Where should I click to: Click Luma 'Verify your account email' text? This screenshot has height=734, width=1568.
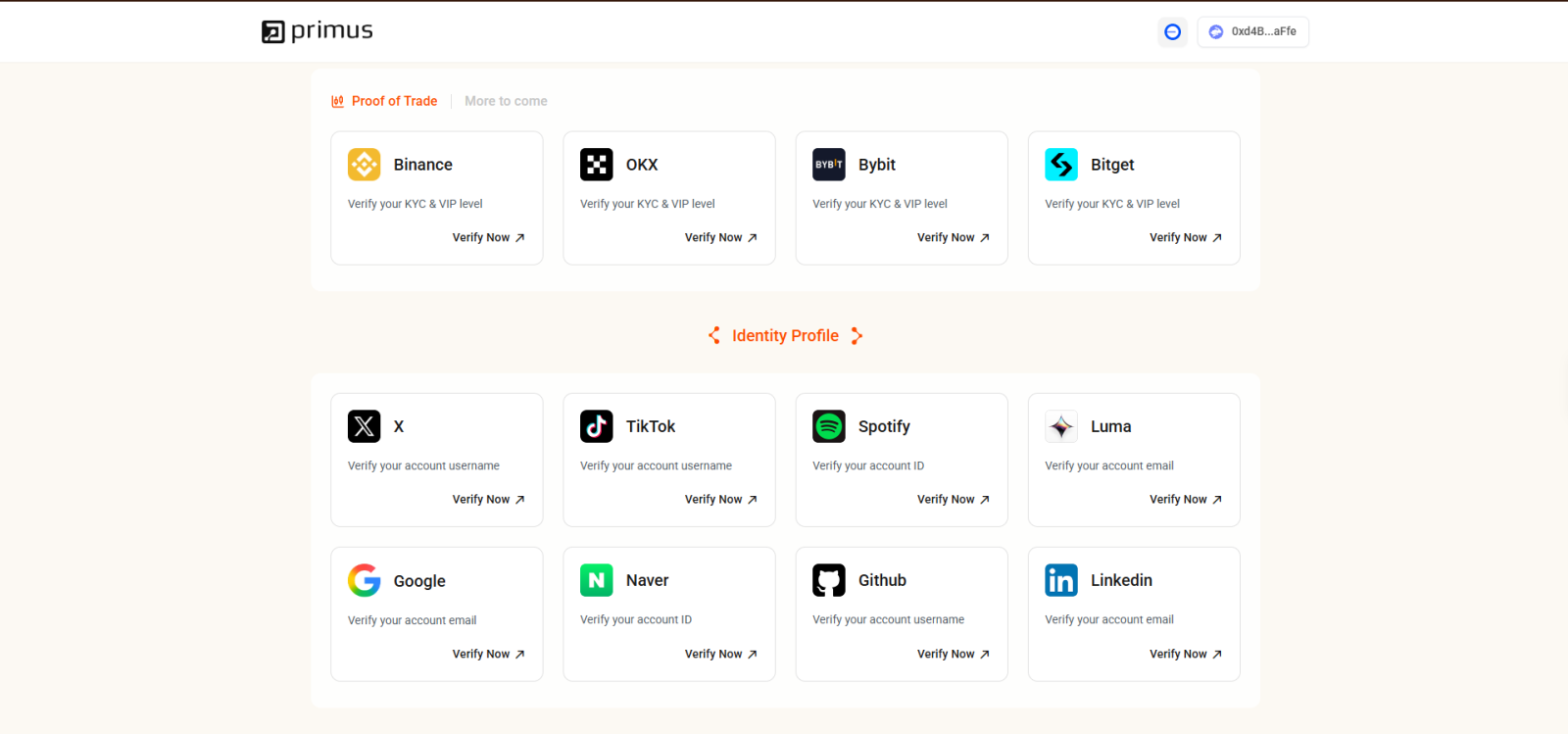click(x=1109, y=465)
